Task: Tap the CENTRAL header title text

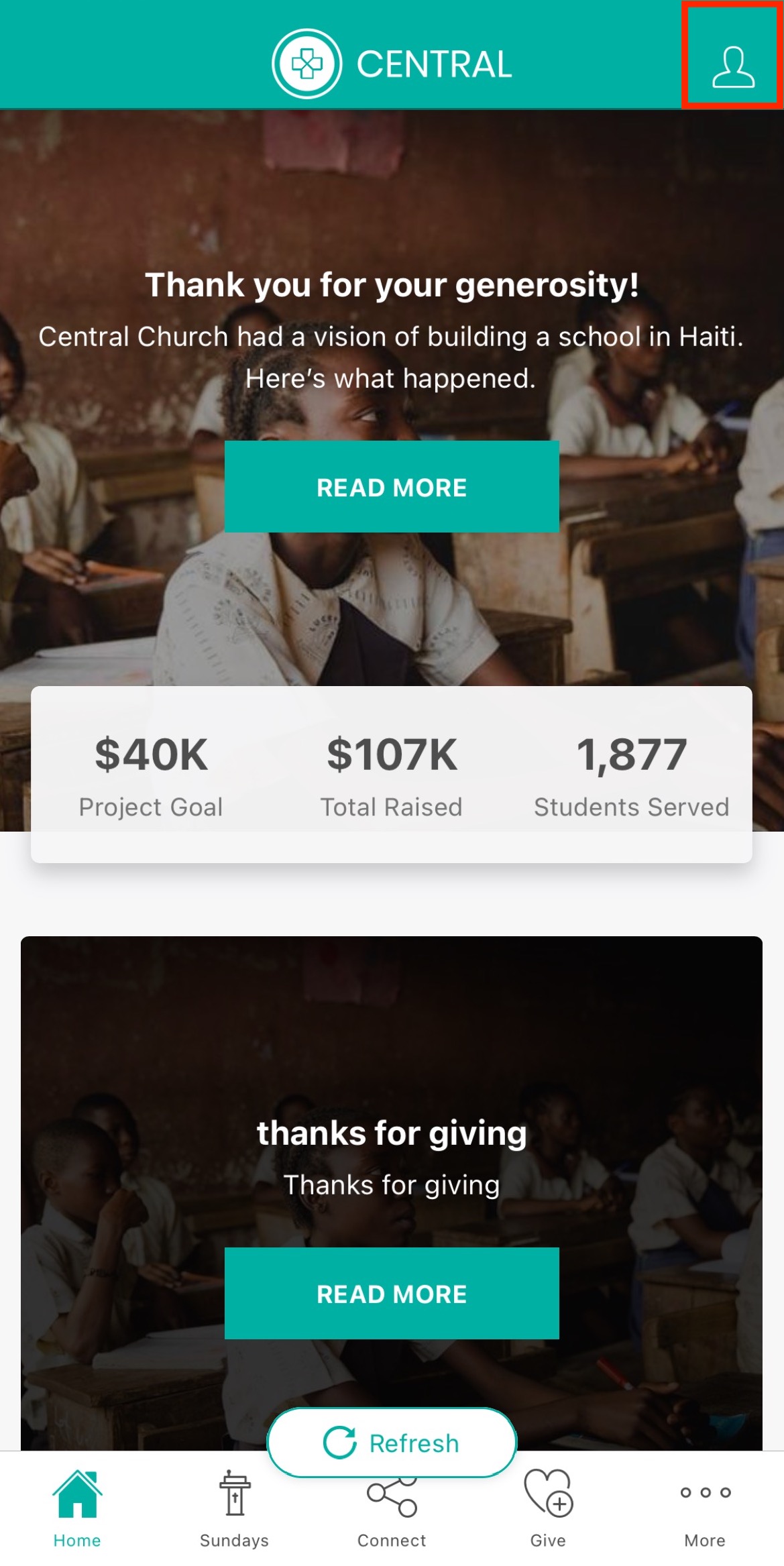Action: (x=434, y=64)
